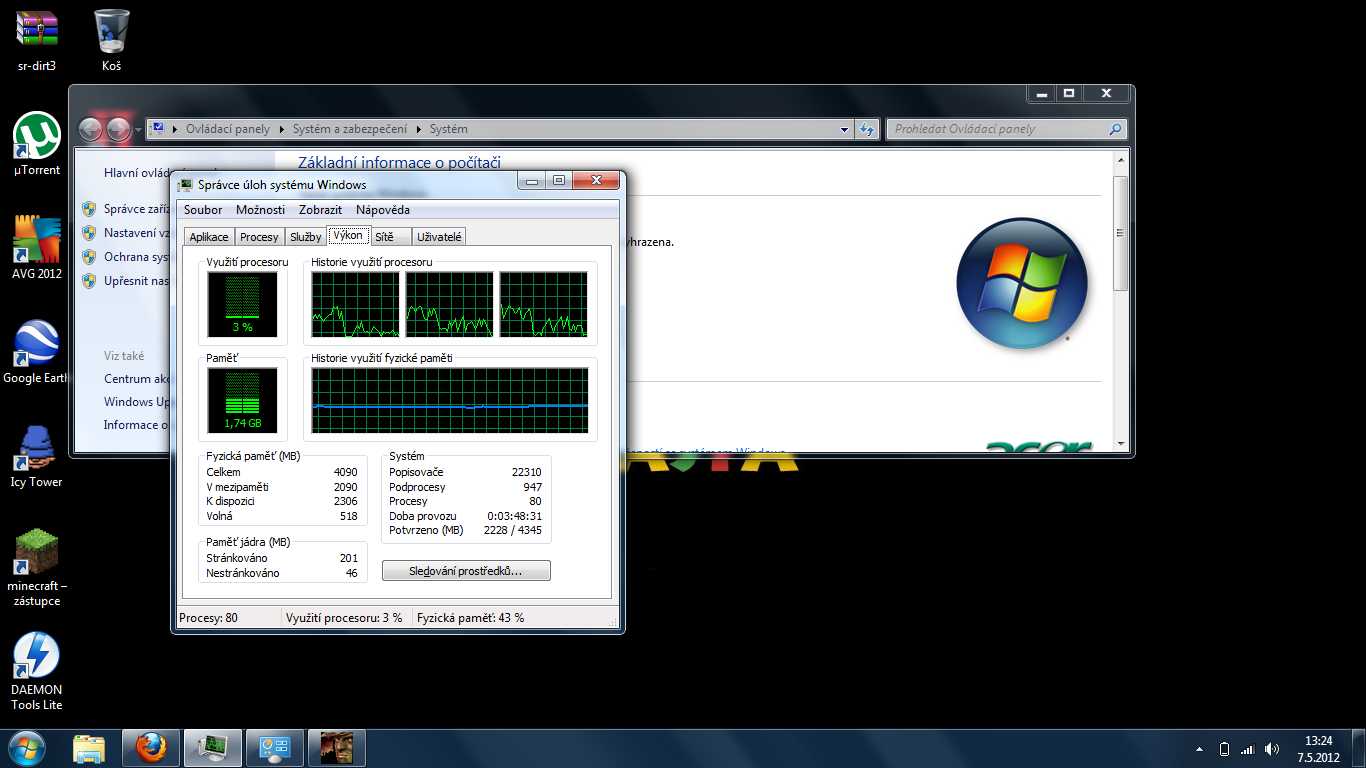Click the shield icon beside Ochrana syst

click(x=89, y=257)
